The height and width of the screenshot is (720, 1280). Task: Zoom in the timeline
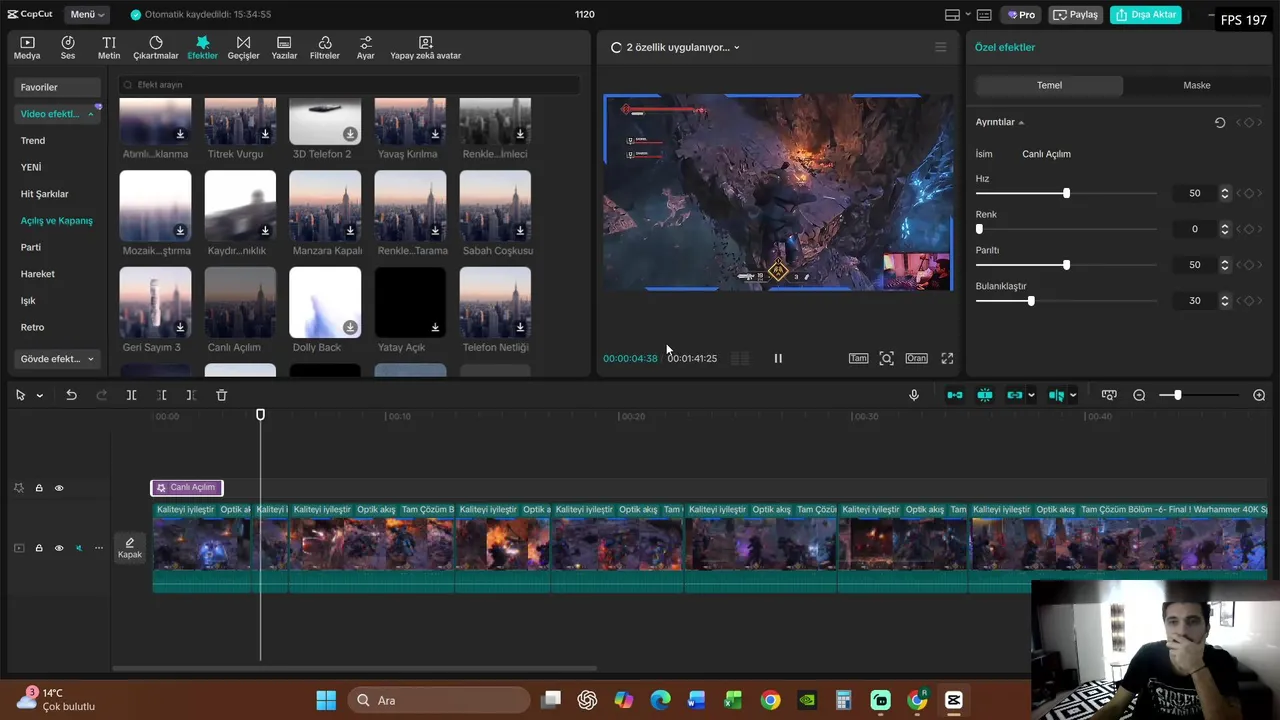1259,395
